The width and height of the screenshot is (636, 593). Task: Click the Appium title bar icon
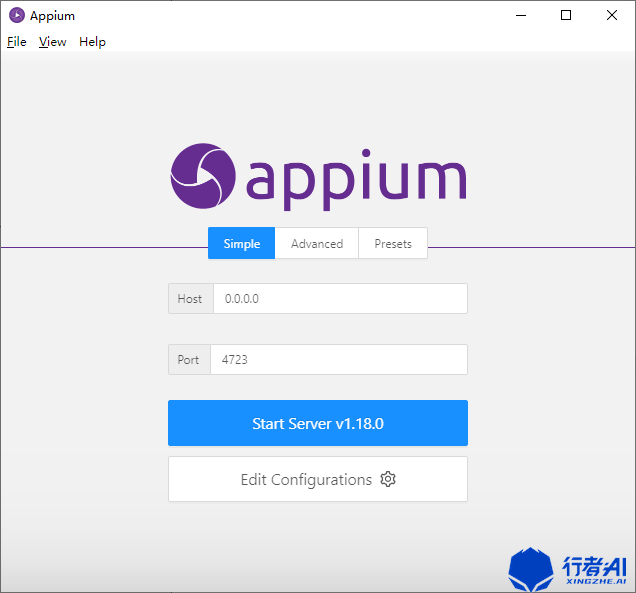point(17,15)
